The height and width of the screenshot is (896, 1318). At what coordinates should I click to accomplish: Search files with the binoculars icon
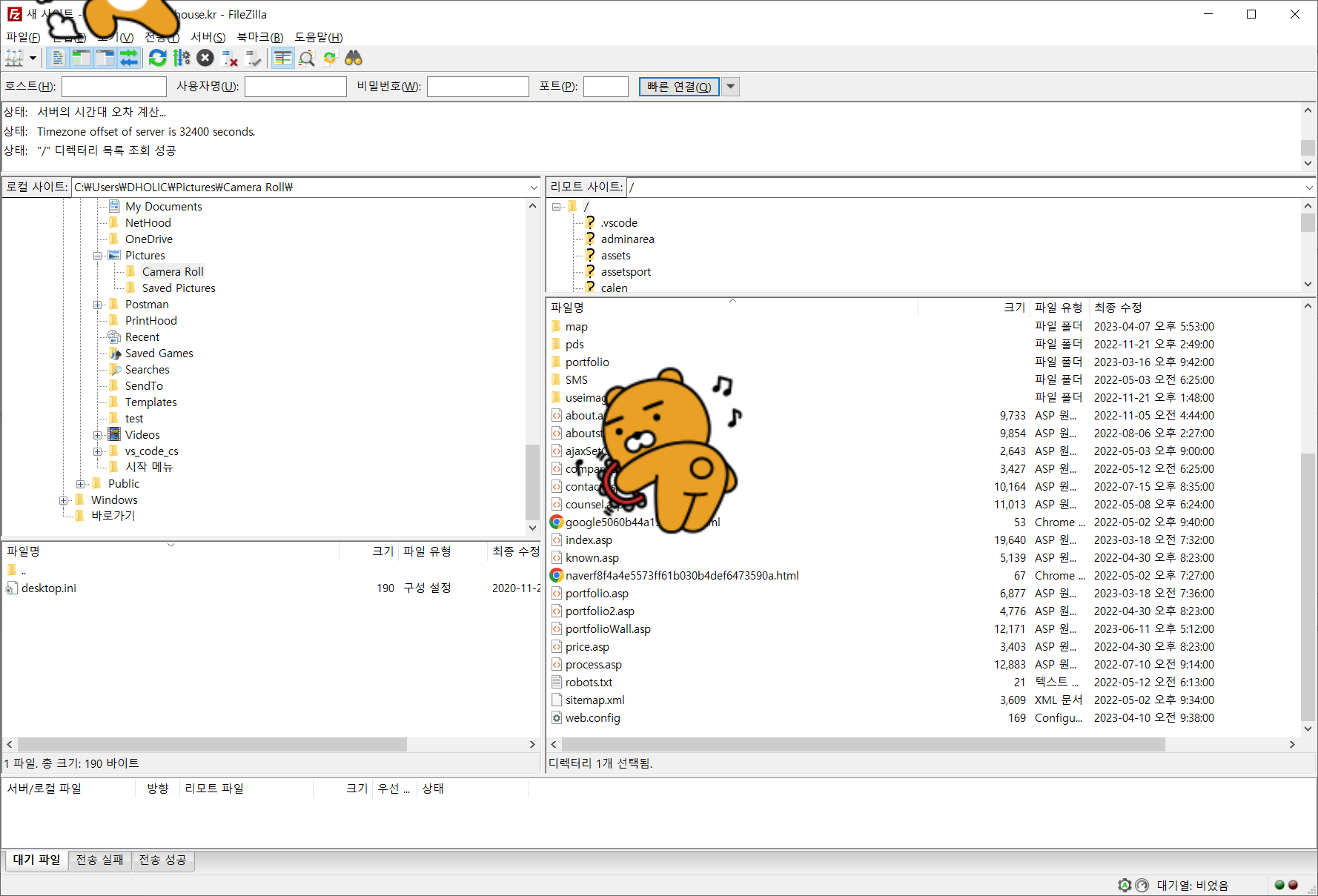click(354, 58)
